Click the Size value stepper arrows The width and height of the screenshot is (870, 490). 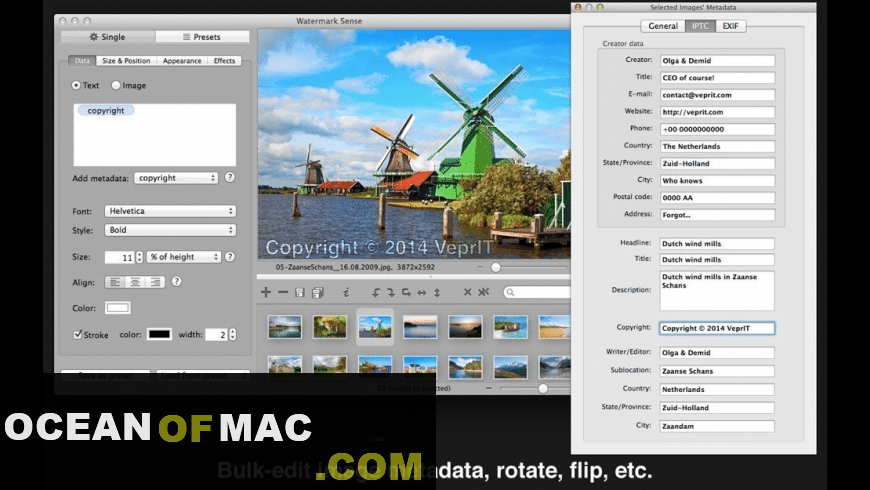[139, 257]
